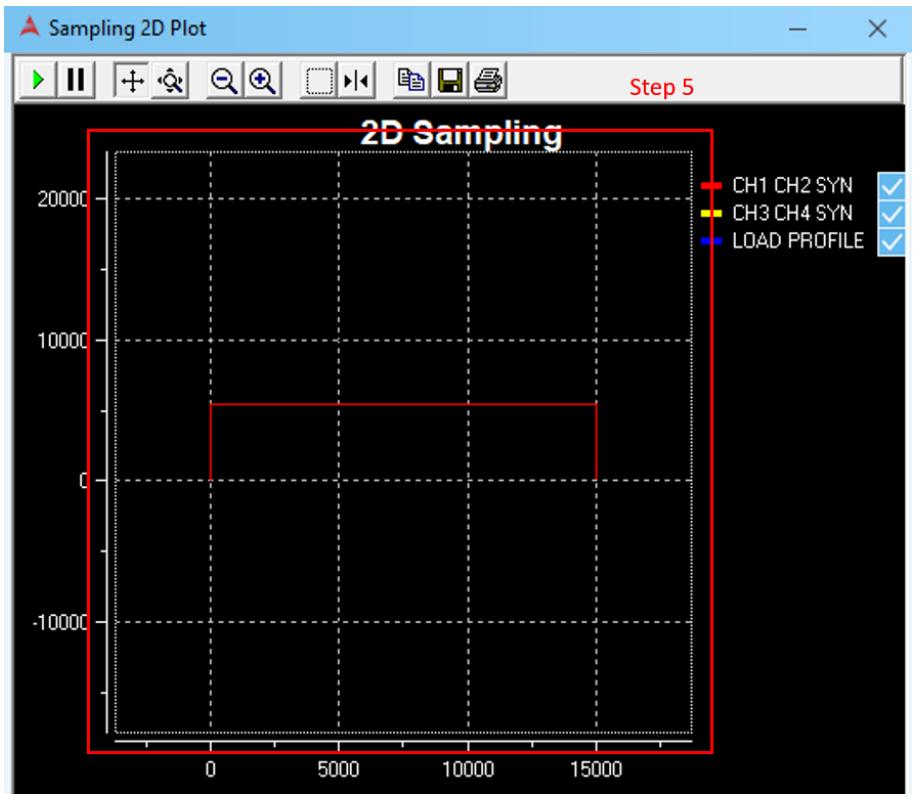
Task: Click the blue LOAD PROFILE legend swatch
Action: (711, 241)
